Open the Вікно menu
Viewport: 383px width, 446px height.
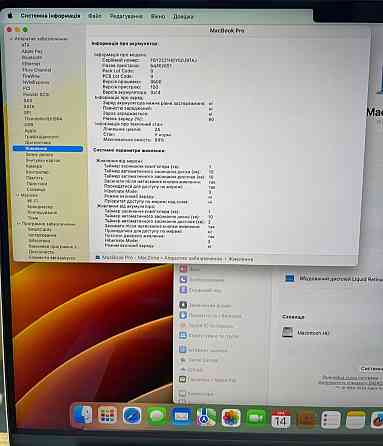[x=158, y=16]
